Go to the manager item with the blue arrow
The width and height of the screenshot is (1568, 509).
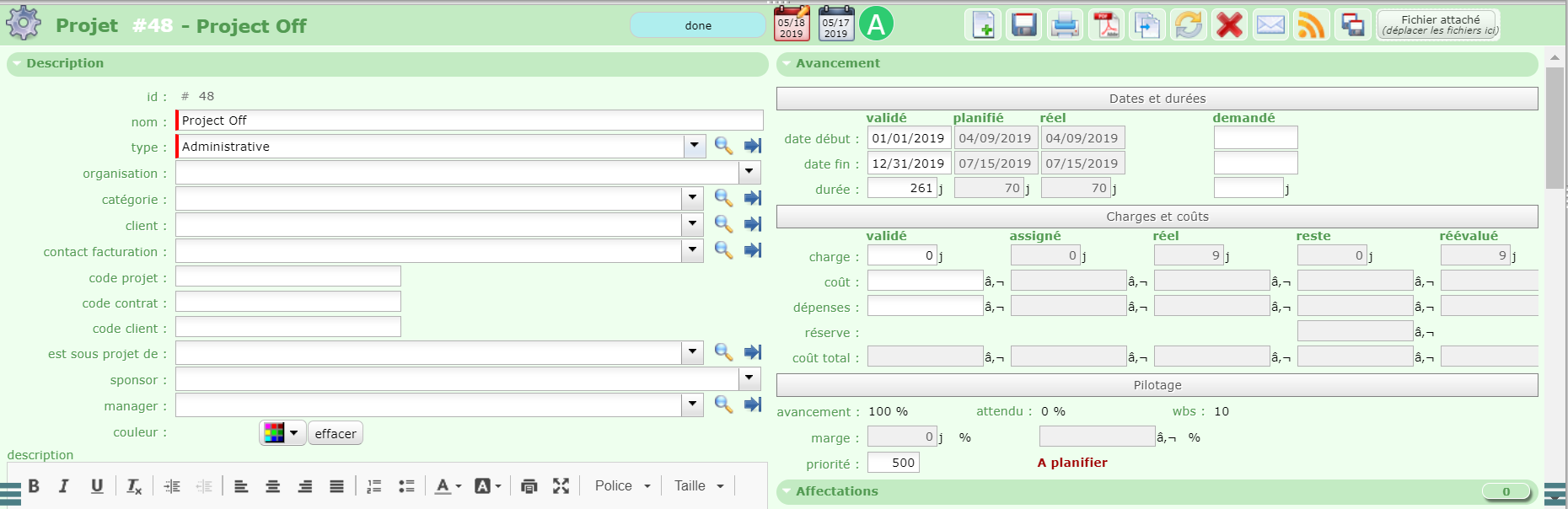pyautogui.click(x=753, y=405)
